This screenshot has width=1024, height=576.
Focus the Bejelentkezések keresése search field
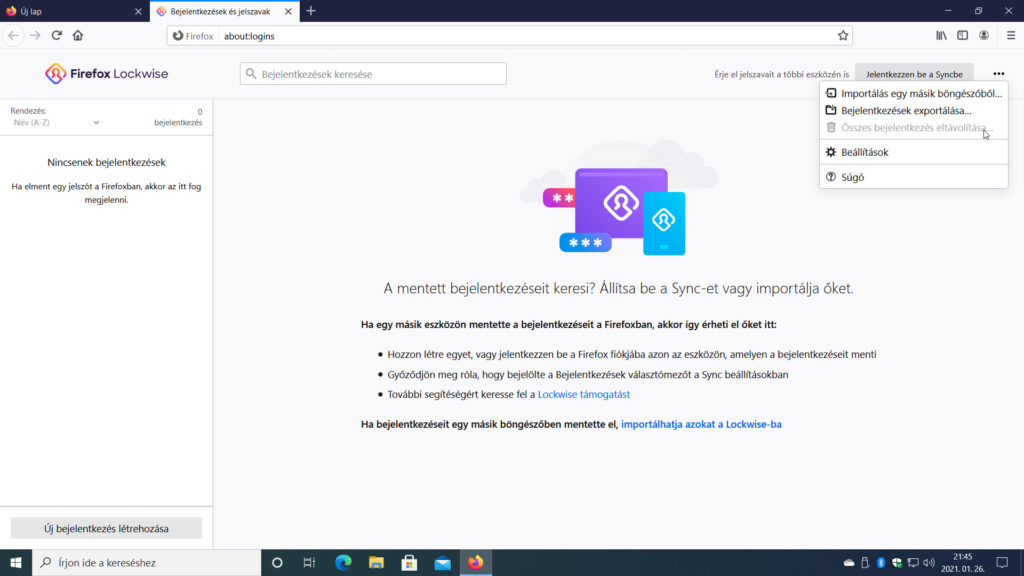tap(373, 74)
